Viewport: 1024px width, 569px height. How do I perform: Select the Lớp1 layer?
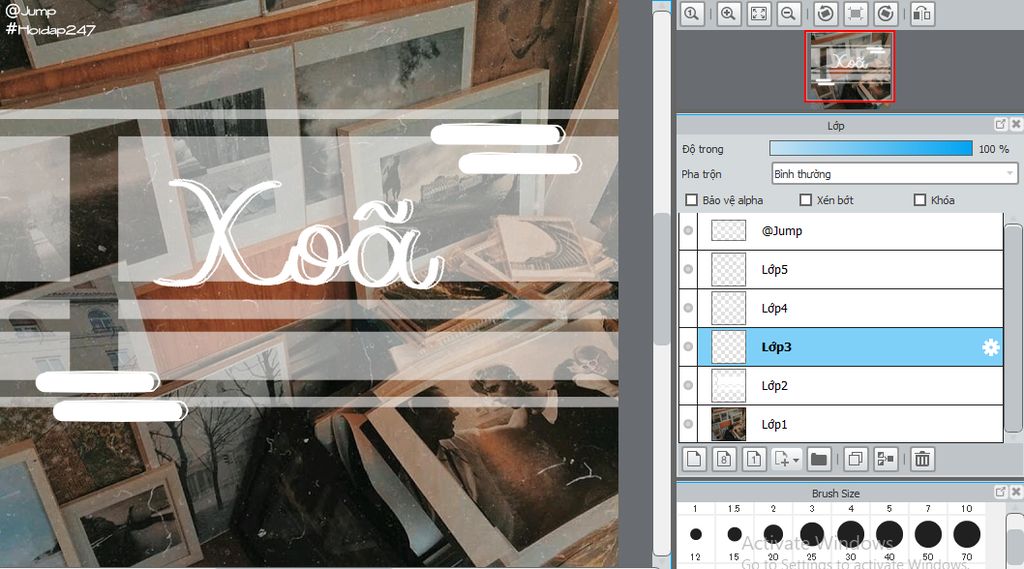[x=850, y=424]
